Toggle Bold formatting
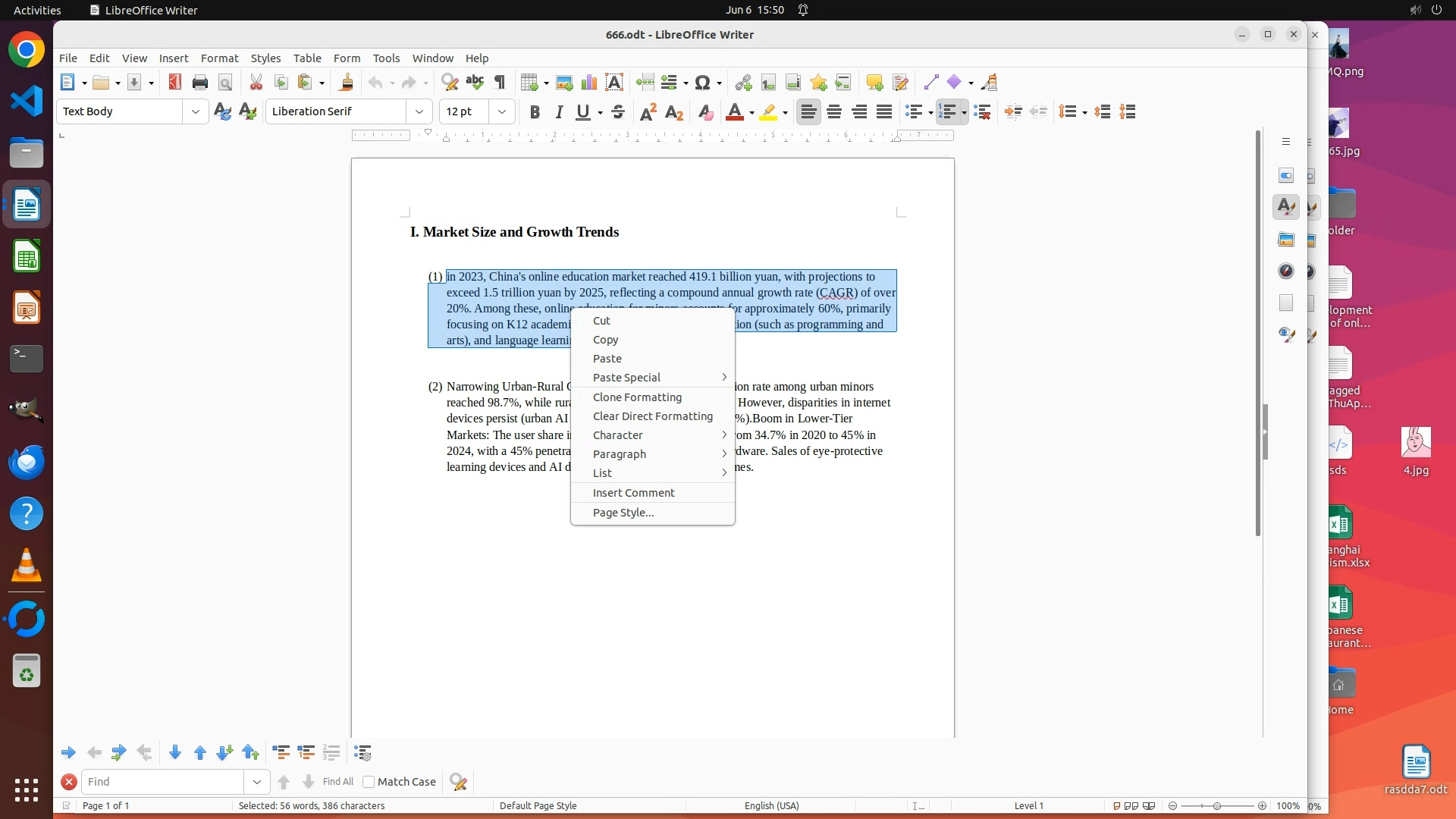This screenshot has height=819, width=1456. click(535, 112)
